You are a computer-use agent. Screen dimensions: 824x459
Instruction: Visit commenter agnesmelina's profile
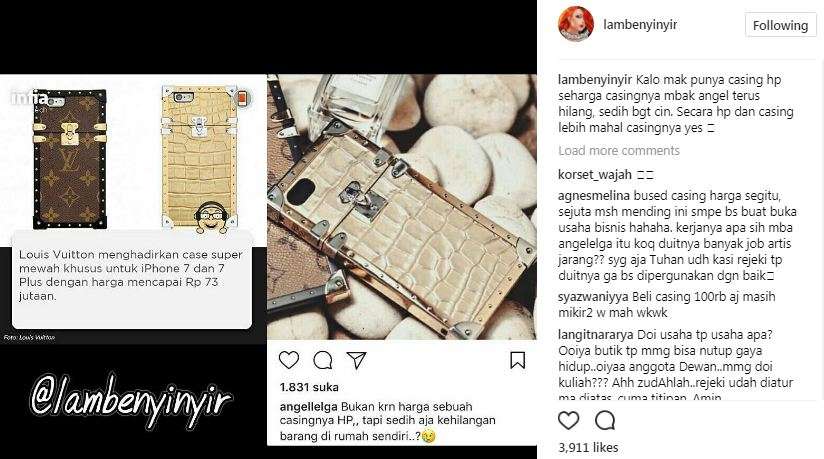[594, 196]
